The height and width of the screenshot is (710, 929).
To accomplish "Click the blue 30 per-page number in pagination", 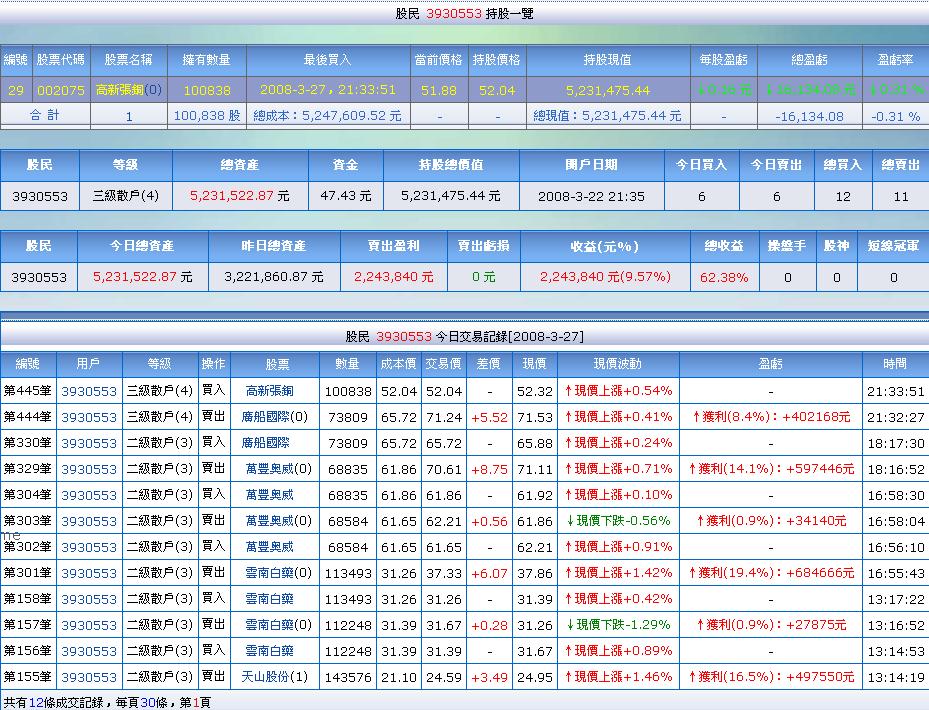I will click(147, 703).
